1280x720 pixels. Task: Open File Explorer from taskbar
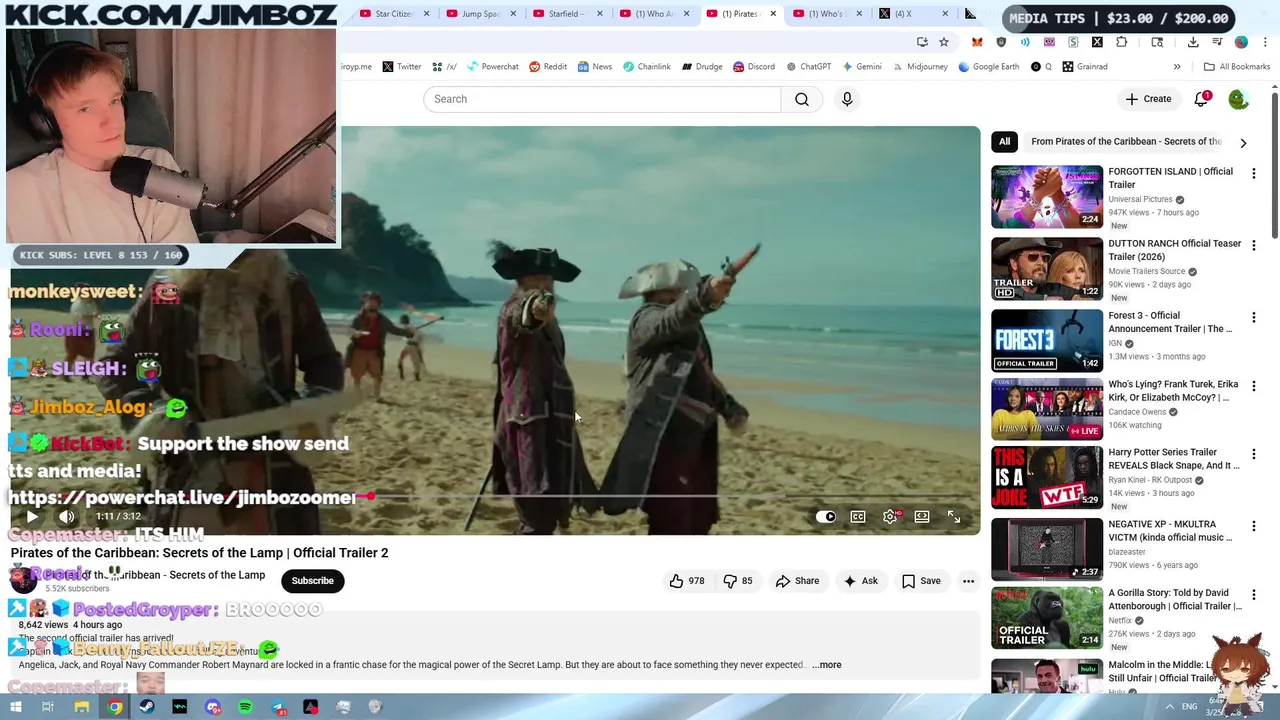click(81, 707)
